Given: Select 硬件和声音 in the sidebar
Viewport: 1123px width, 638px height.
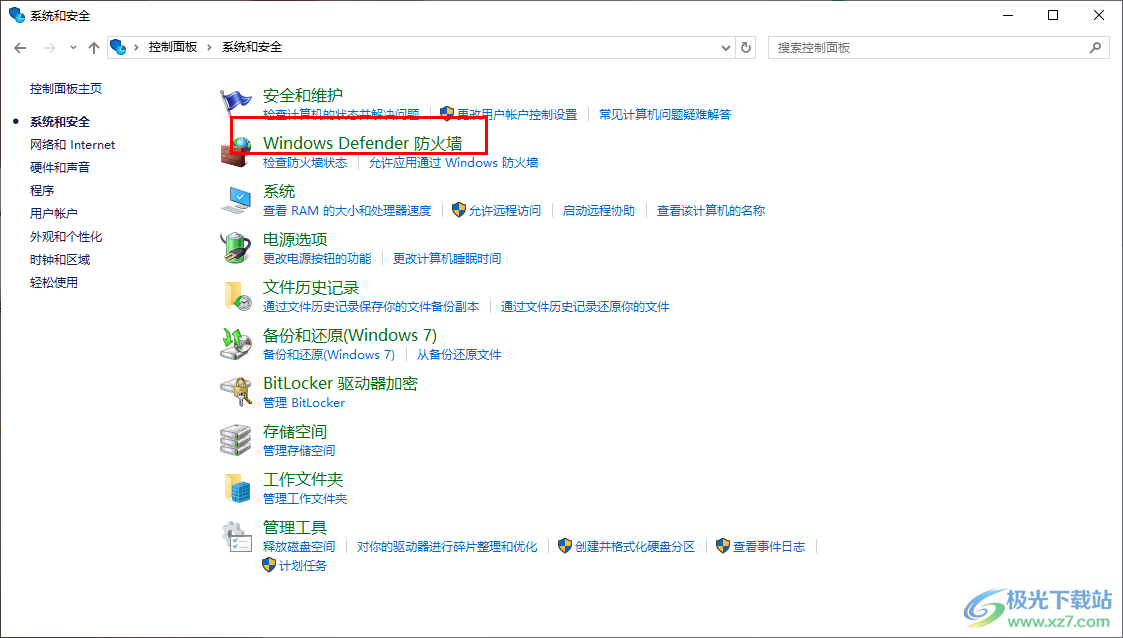Looking at the screenshot, I should (x=60, y=168).
